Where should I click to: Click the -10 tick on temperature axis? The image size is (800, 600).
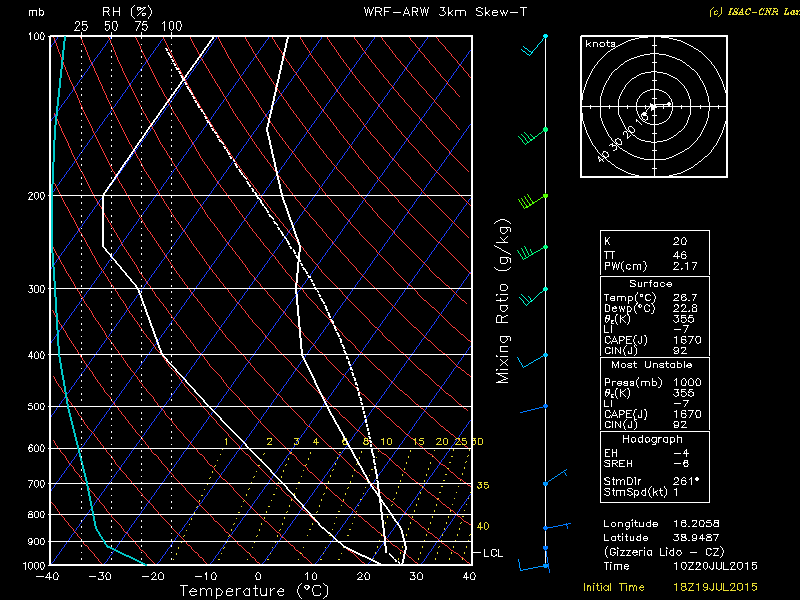[205, 577]
